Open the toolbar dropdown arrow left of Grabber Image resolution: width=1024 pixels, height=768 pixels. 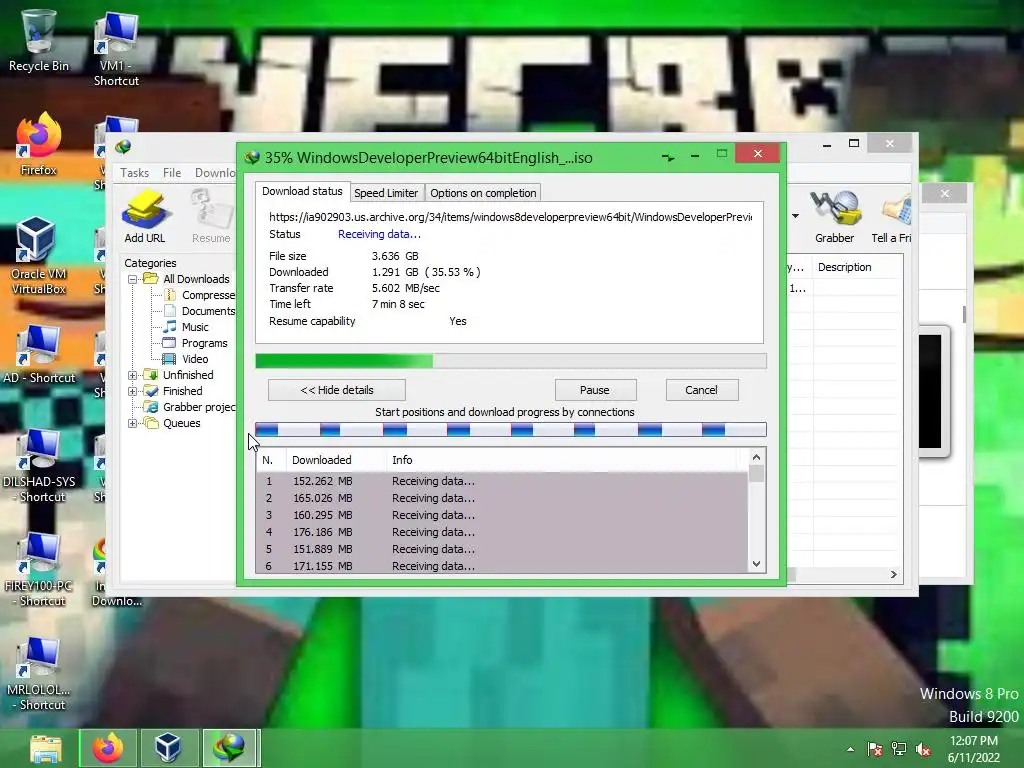tap(795, 216)
